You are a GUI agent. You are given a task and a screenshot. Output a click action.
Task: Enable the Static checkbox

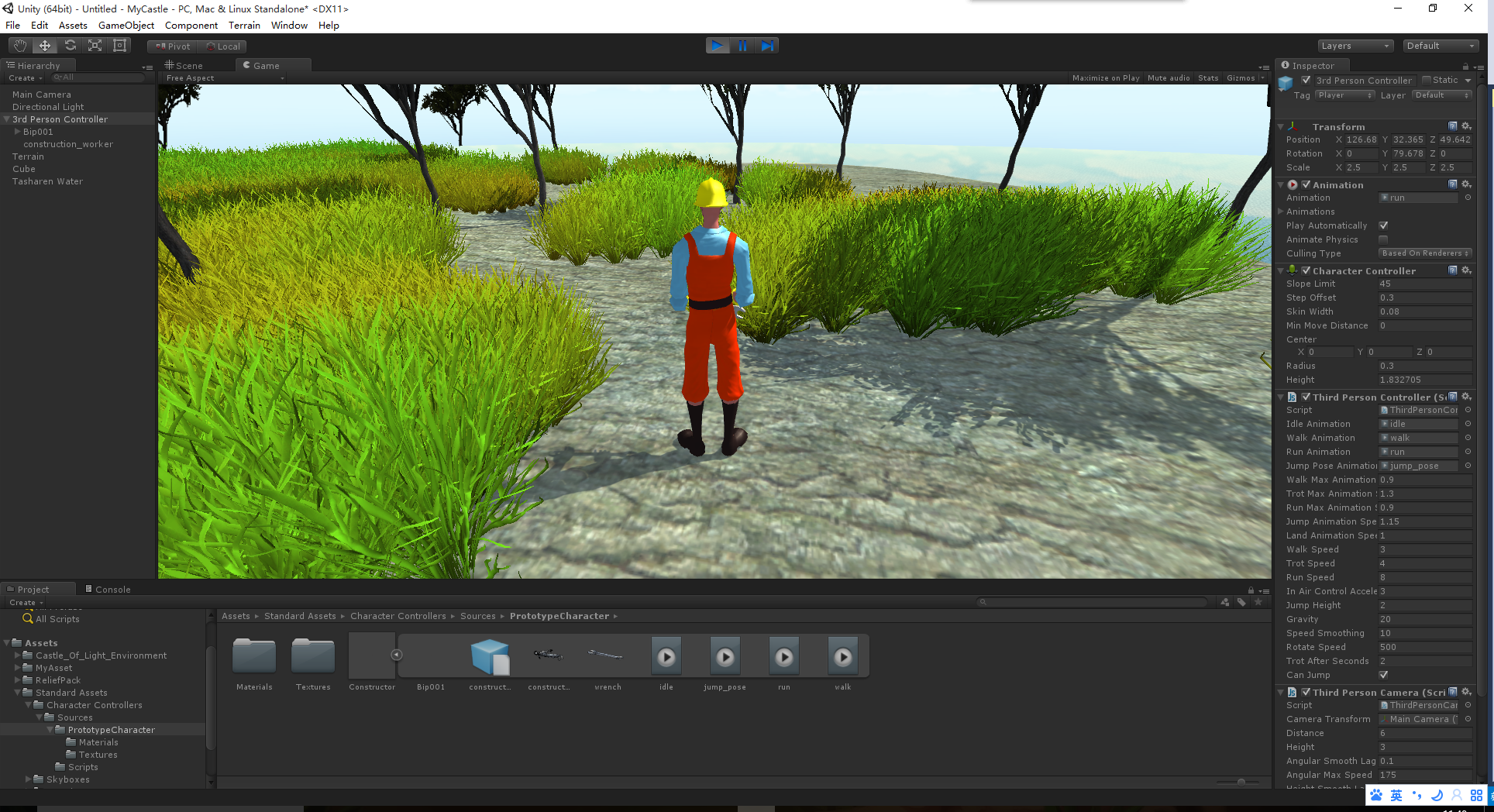tap(1427, 80)
